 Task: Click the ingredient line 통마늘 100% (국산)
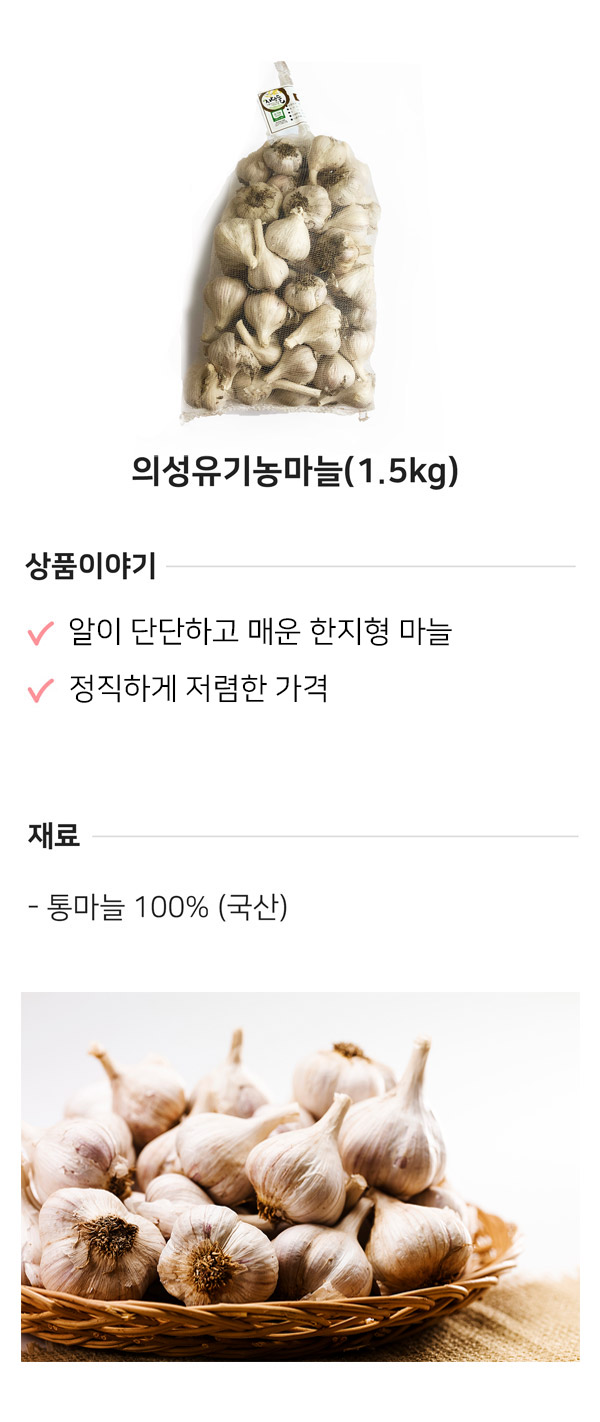point(158,908)
